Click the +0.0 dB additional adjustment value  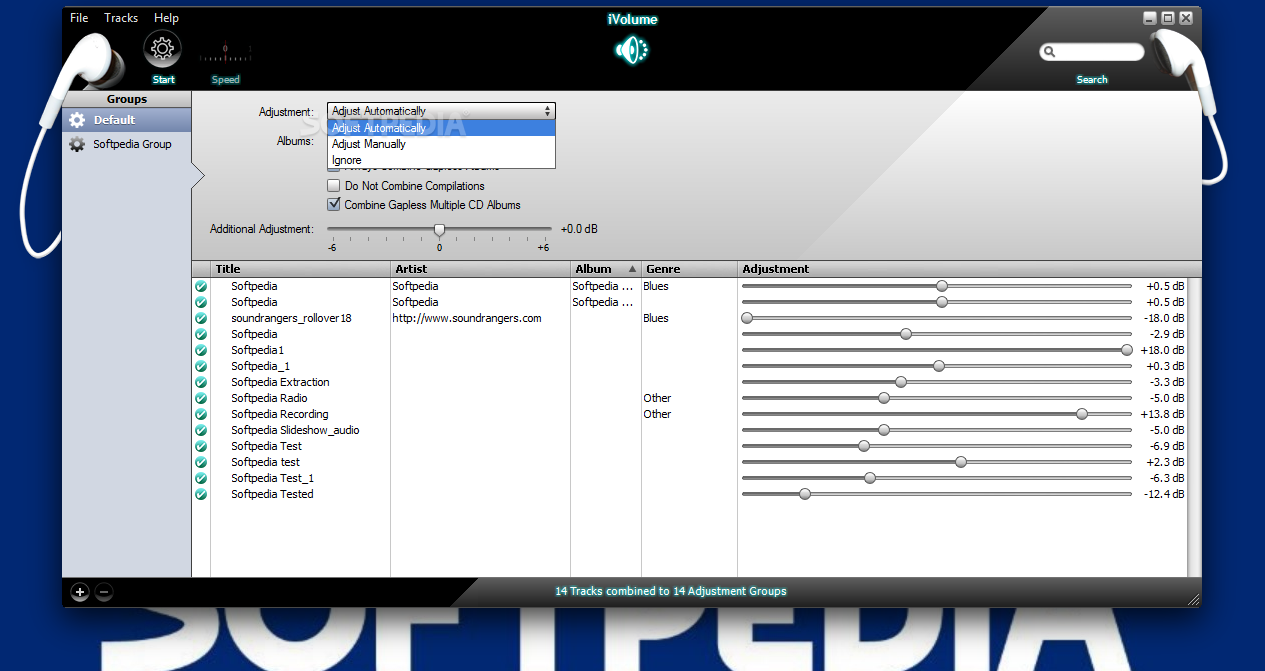pos(579,229)
